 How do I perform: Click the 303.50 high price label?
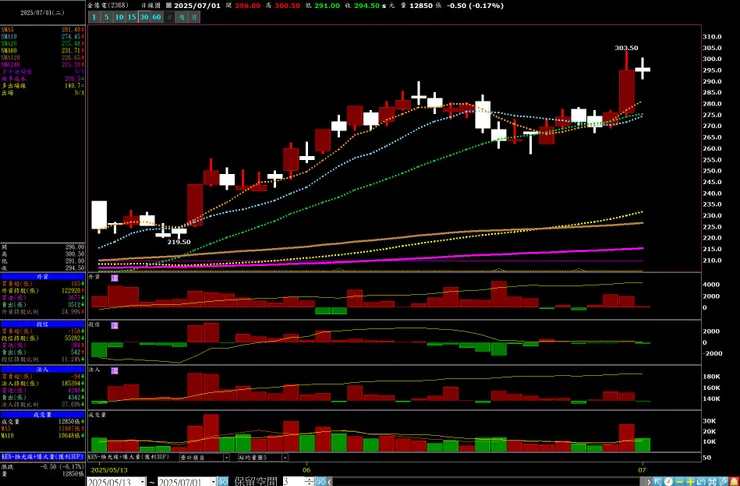click(x=626, y=48)
